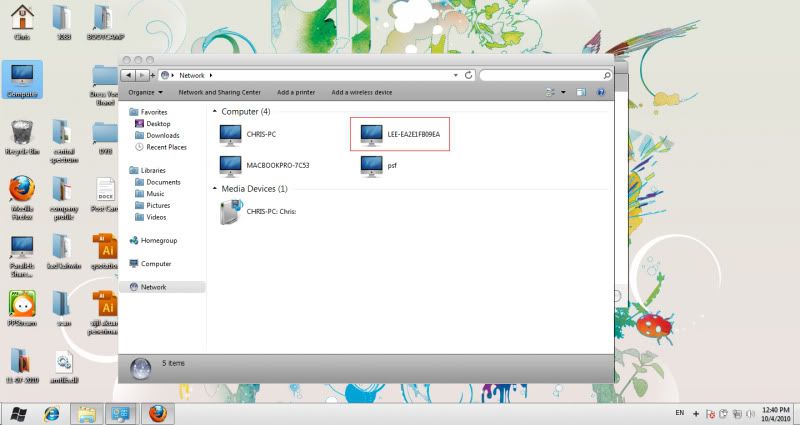Collapse the Computer (4) group
Screen dimensions: 800x425
(215, 112)
